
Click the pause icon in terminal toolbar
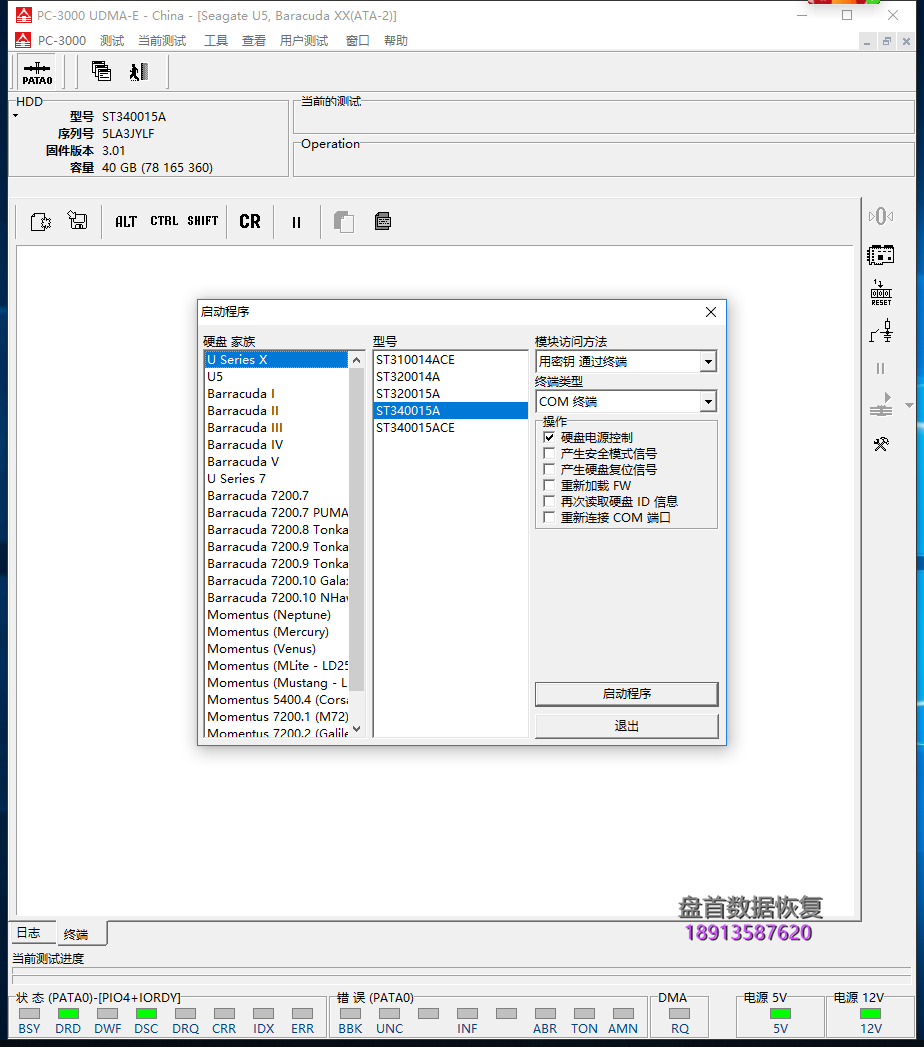click(296, 222)
